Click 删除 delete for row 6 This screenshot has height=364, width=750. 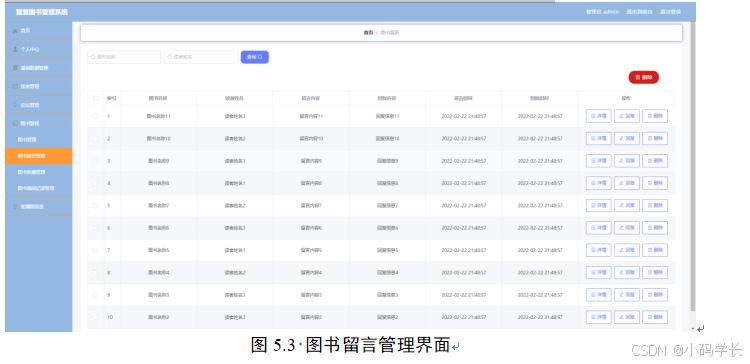coord(655,228)
